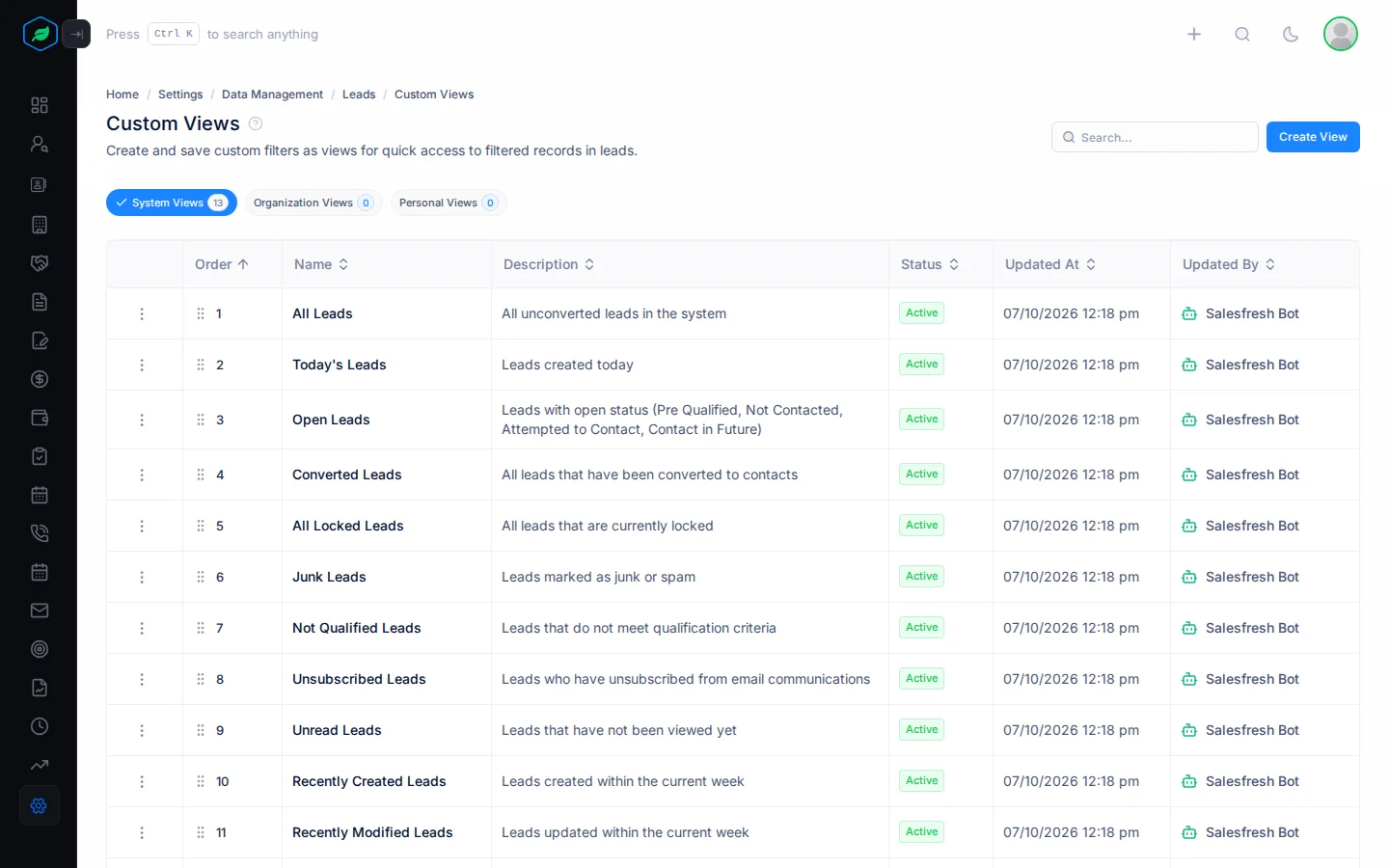Image resolution: width=1389 pixels, height=868 pixels.
Task: Sort the table by Order column
Action: (x=222, y=264)
